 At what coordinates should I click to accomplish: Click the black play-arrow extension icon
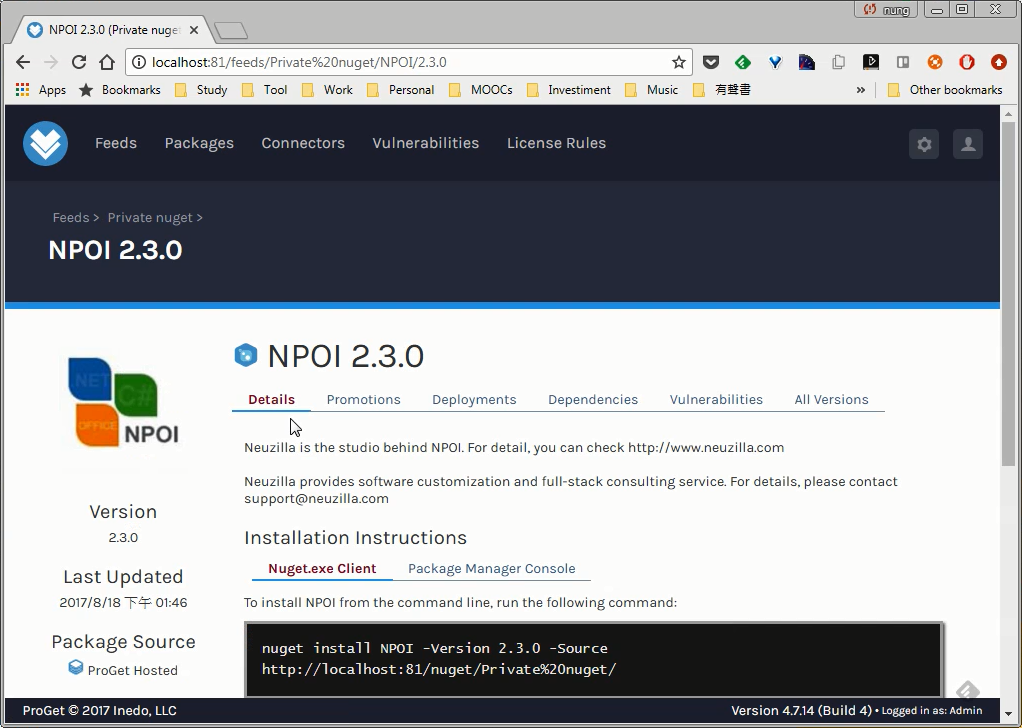pos(871,62)
